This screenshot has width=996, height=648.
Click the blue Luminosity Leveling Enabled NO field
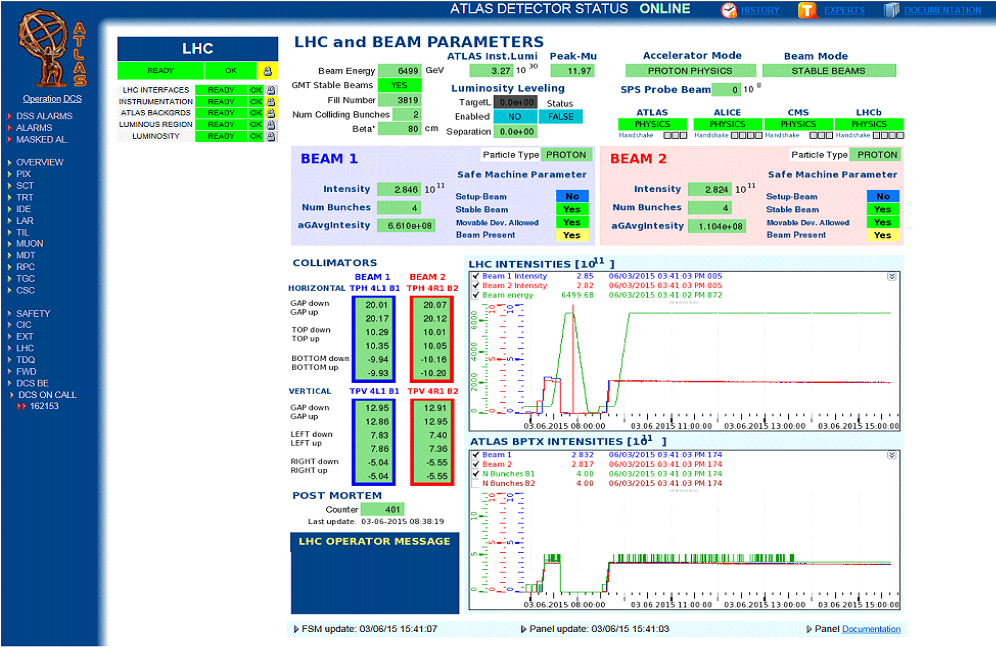click(x=515, y=117)
